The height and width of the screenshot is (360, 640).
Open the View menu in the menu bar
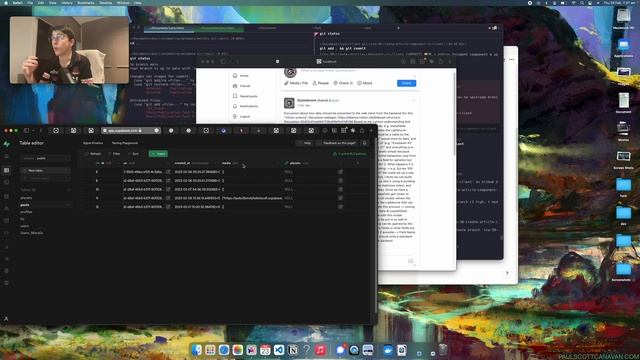tap(53, 2)
